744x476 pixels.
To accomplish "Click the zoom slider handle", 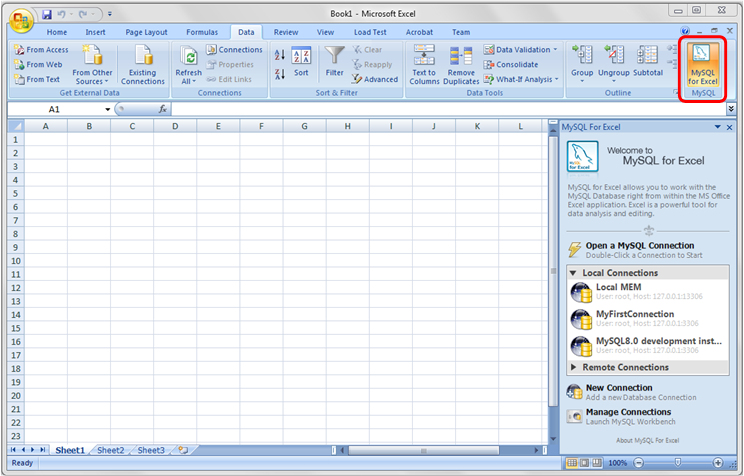I will (678, 462).
